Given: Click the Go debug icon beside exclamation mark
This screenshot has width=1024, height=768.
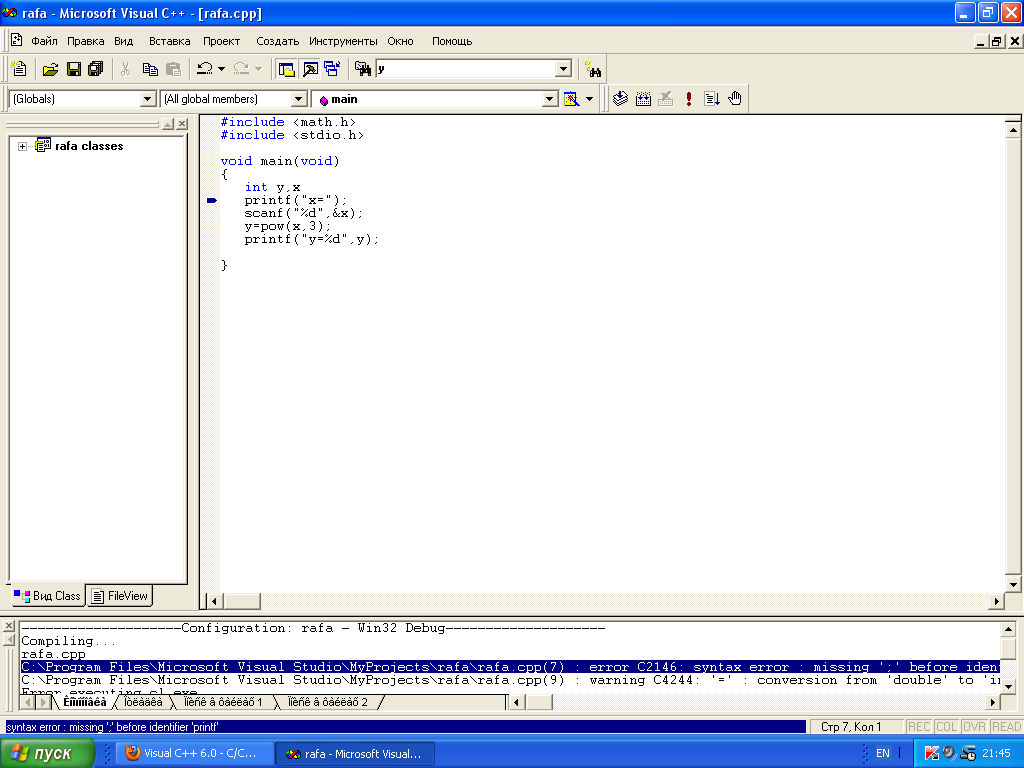Looking at the screenshot, I should 712,99.
